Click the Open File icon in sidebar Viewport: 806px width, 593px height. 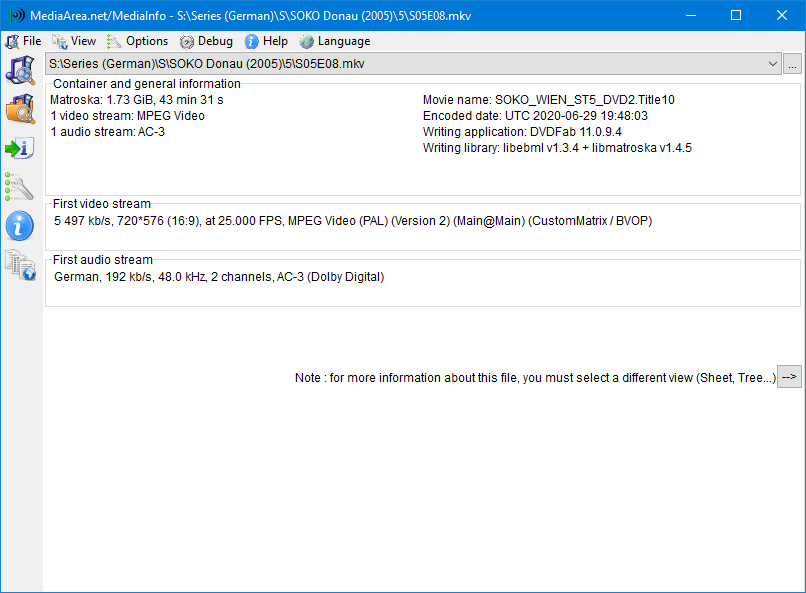[21, 70]
